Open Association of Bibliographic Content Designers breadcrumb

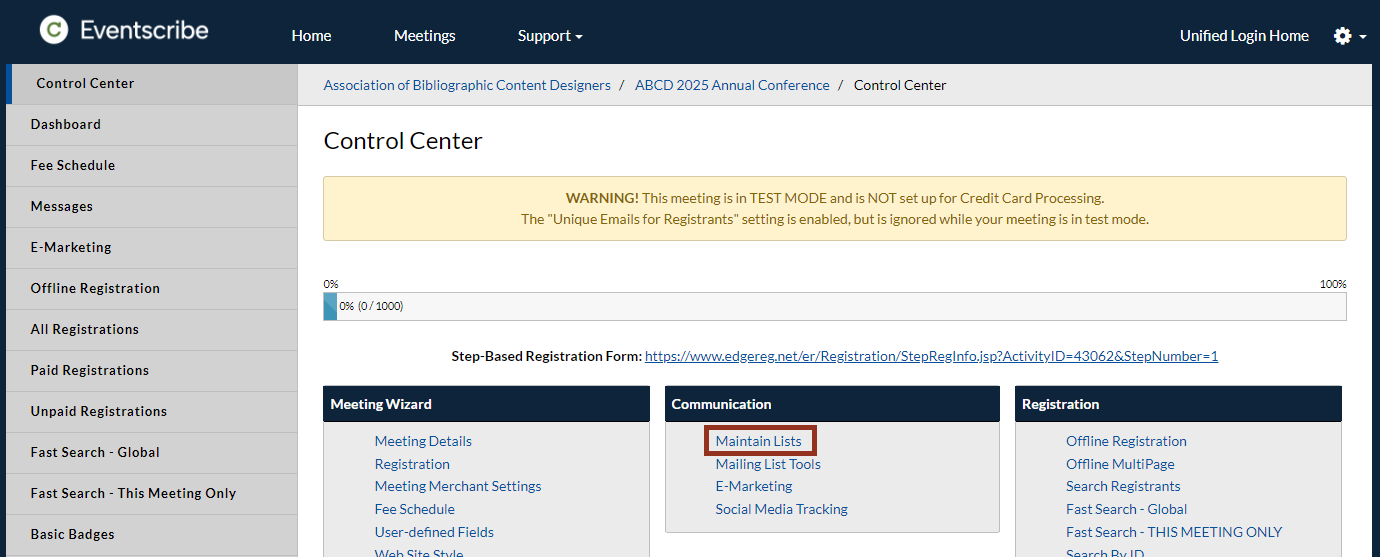click(x=467, y=85)
